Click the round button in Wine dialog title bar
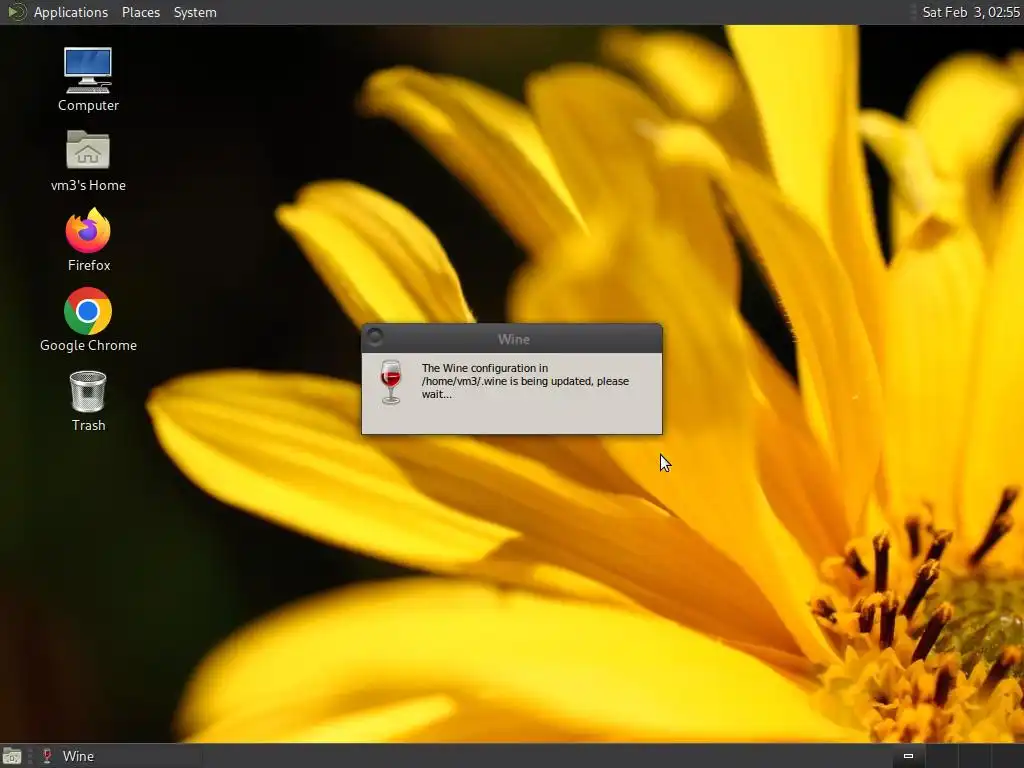The image size is (1024, 768). (x=375, y=337)
